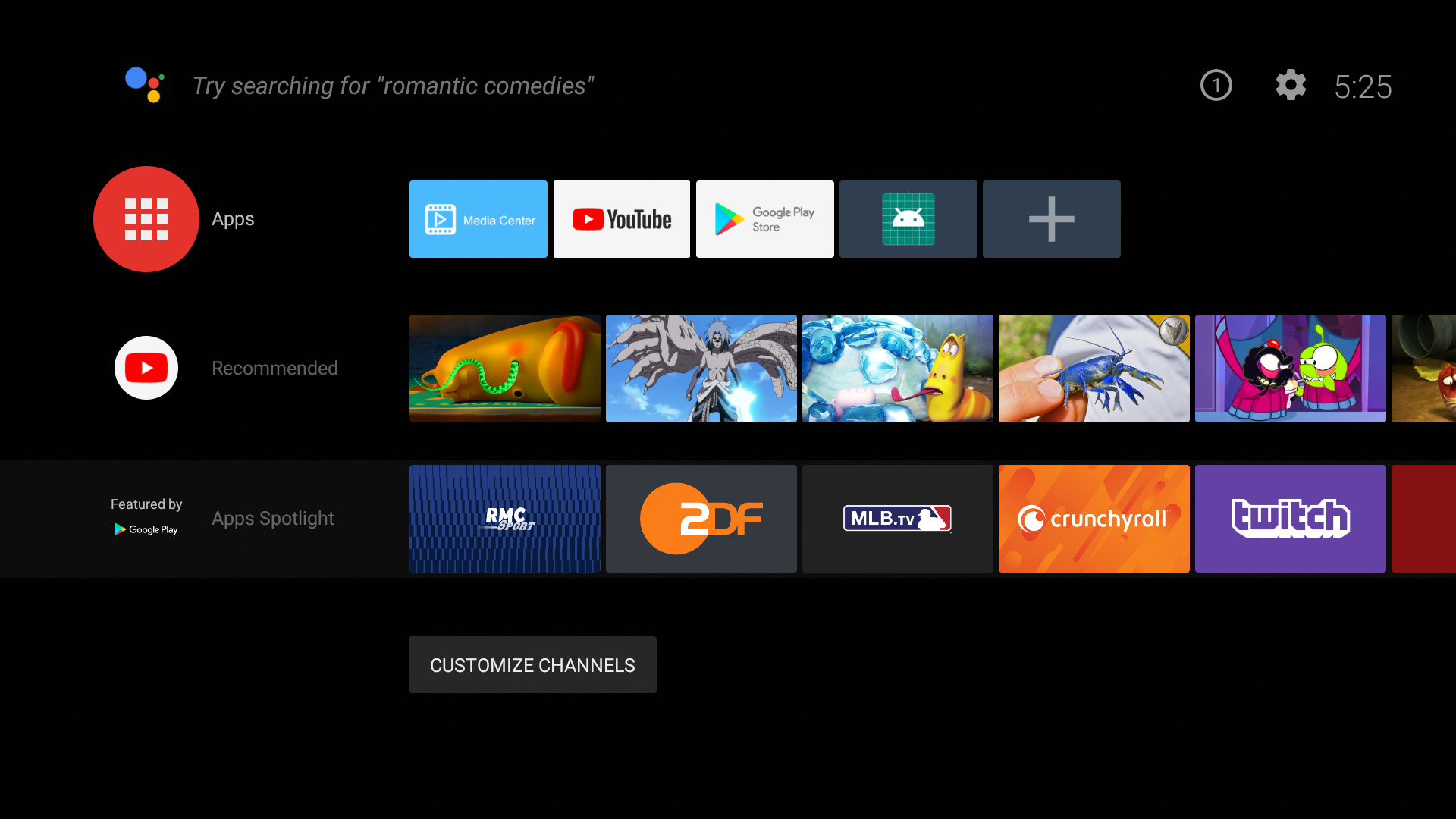This screenshot has height=819, width=1456.
Task: Open the Google Play Store
Action: point(764,218)
